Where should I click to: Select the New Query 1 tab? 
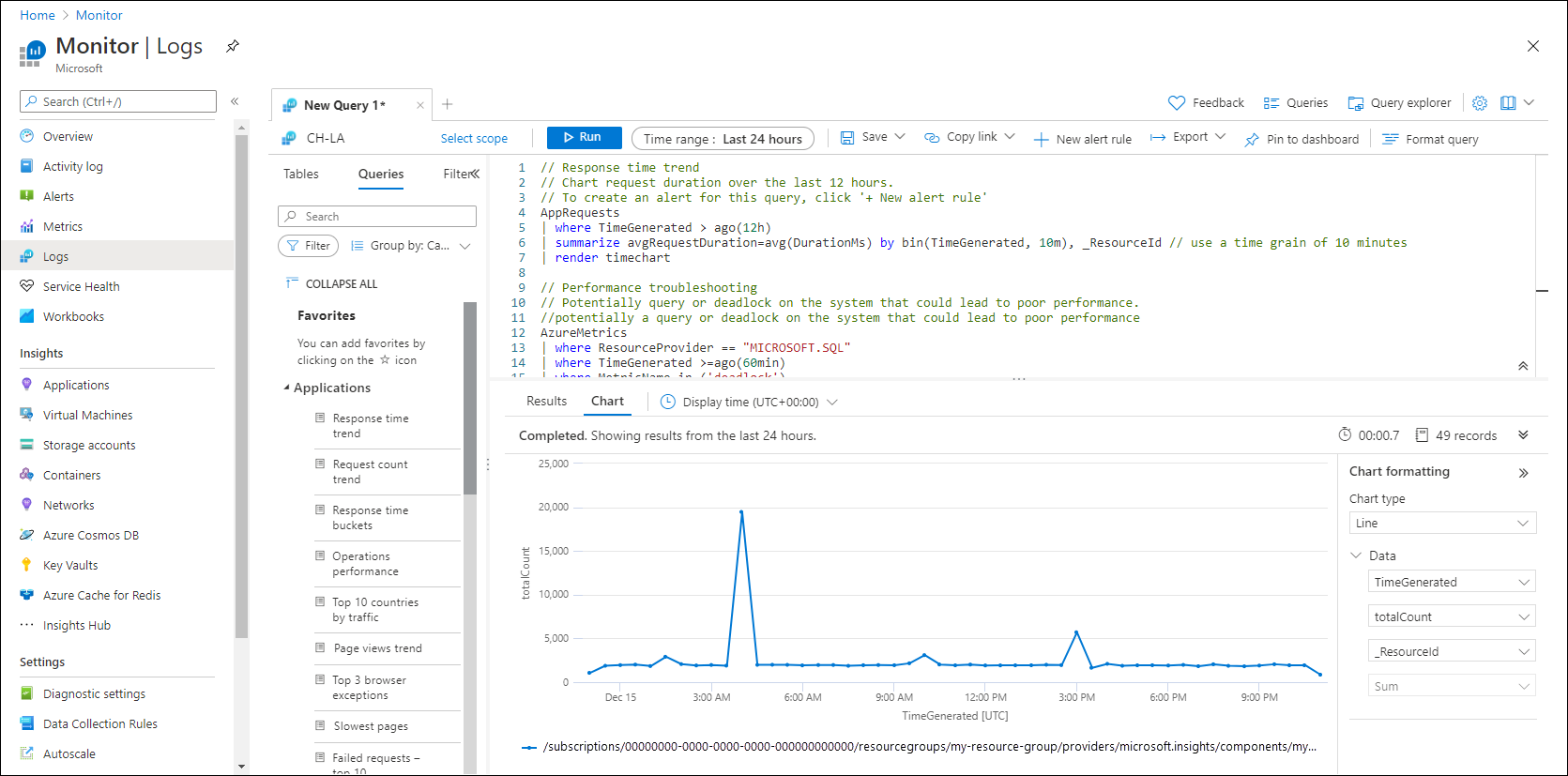tap(344, 105)
